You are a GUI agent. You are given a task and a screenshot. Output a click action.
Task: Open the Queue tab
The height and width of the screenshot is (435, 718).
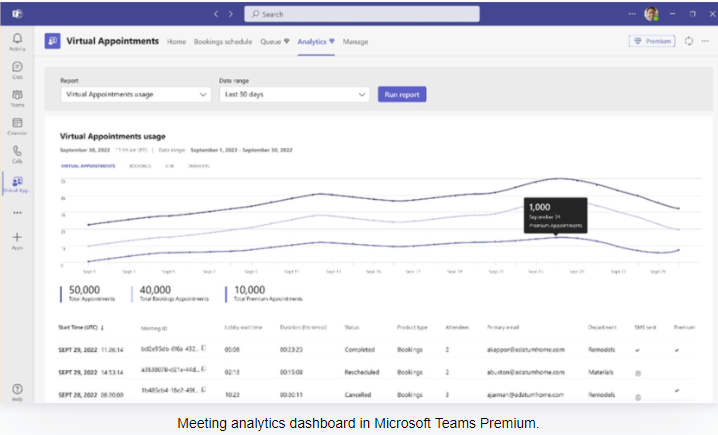point(274,42)
